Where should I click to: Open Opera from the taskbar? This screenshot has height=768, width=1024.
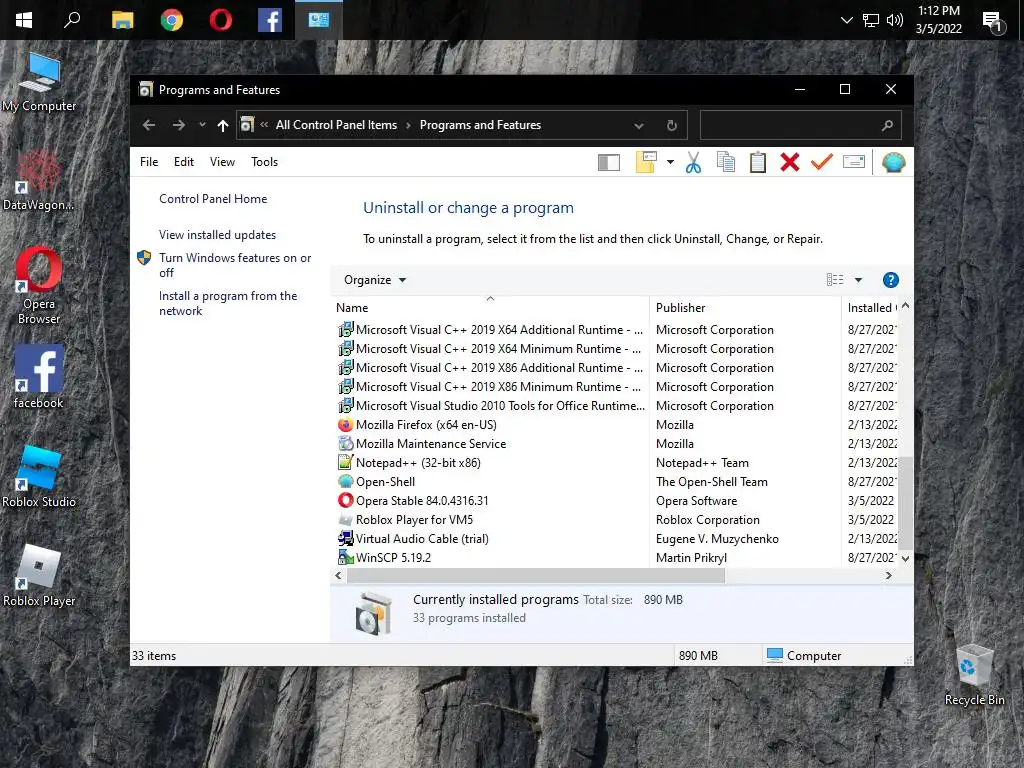point(221,20)
